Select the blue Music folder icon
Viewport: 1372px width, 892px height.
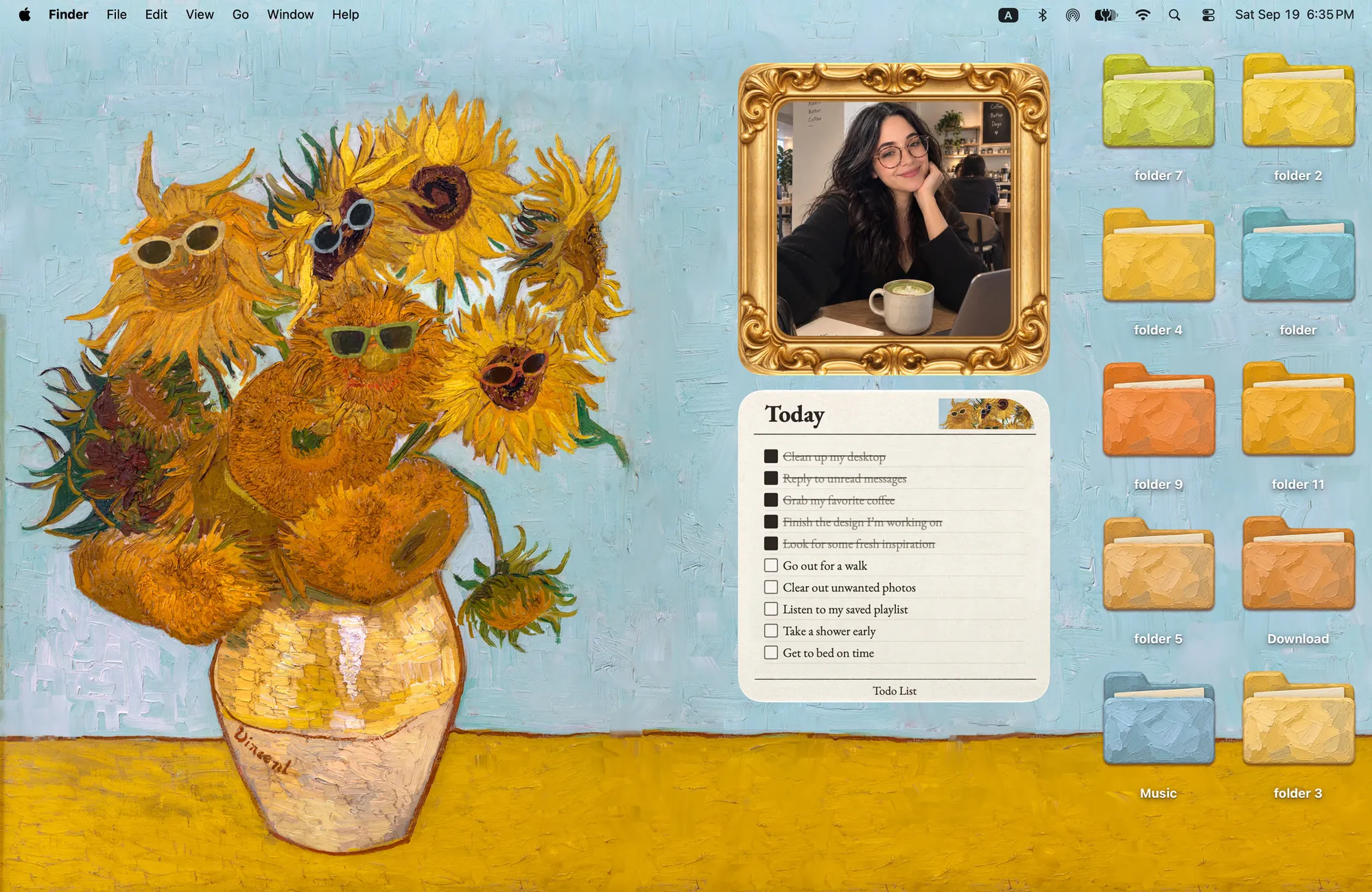point(1158,719)
